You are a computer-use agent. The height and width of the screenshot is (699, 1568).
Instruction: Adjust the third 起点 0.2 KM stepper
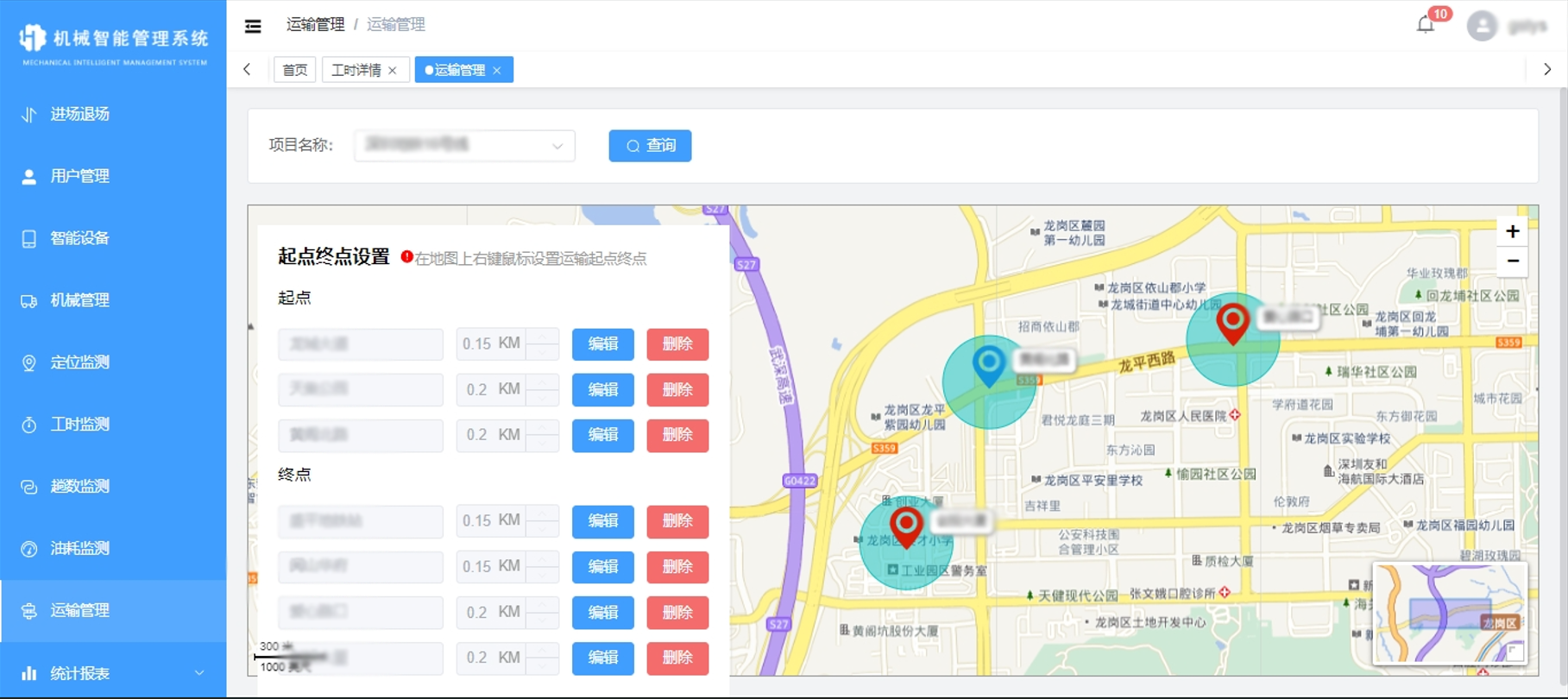pos(542,435)
